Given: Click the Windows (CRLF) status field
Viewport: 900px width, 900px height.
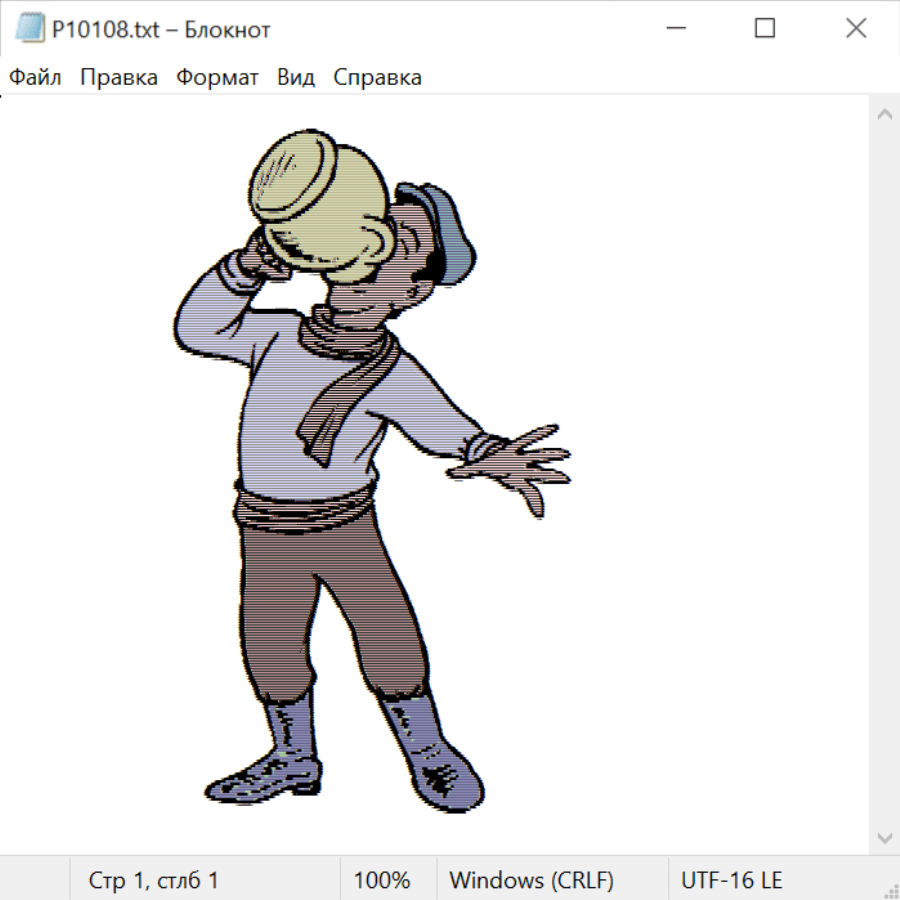Looking at the screenshot, I should [531, 880].
